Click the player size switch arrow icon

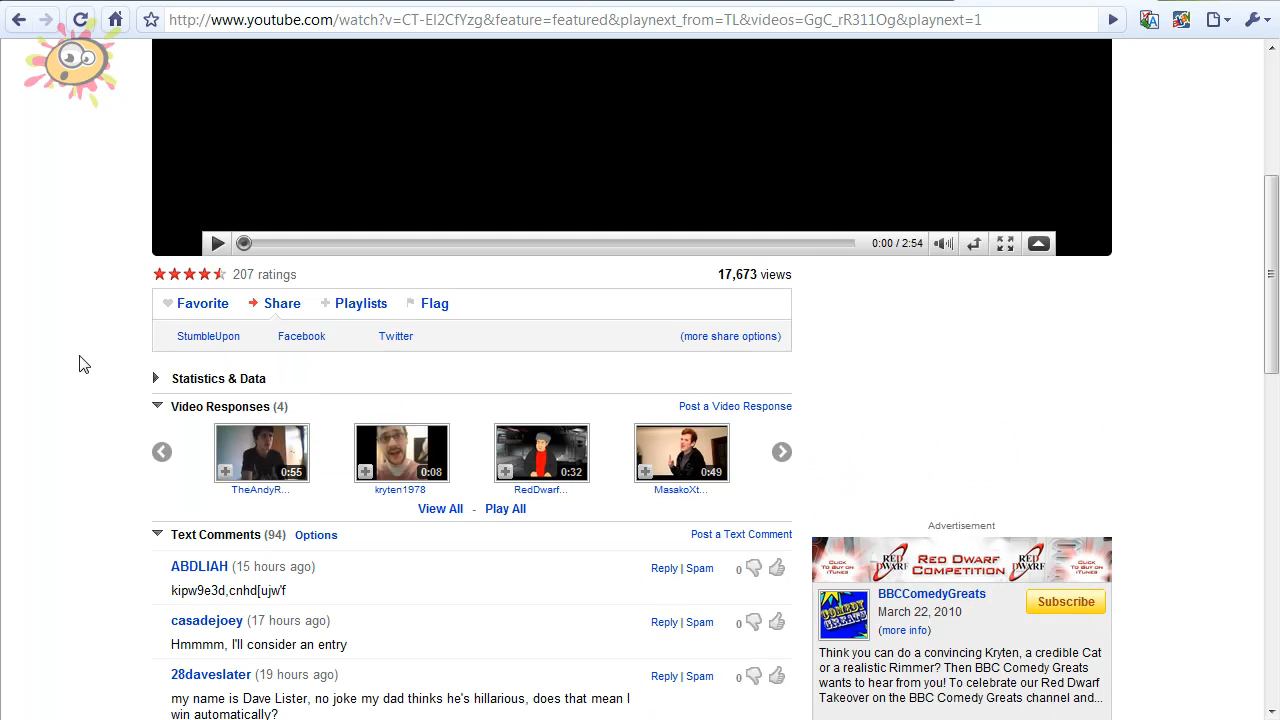pos(974,243)
